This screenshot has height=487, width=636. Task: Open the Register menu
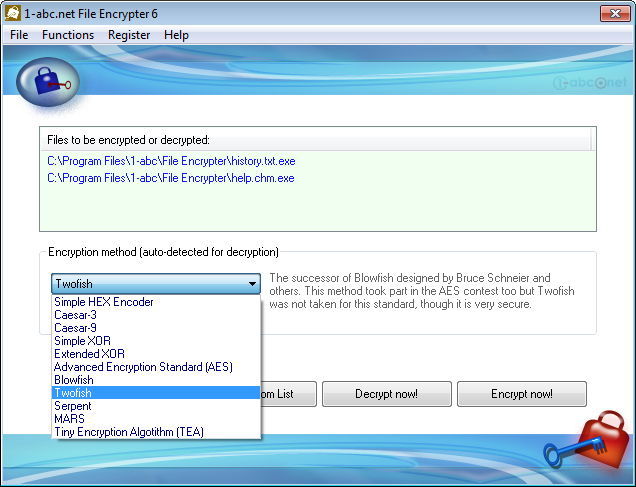coord(129,35)
